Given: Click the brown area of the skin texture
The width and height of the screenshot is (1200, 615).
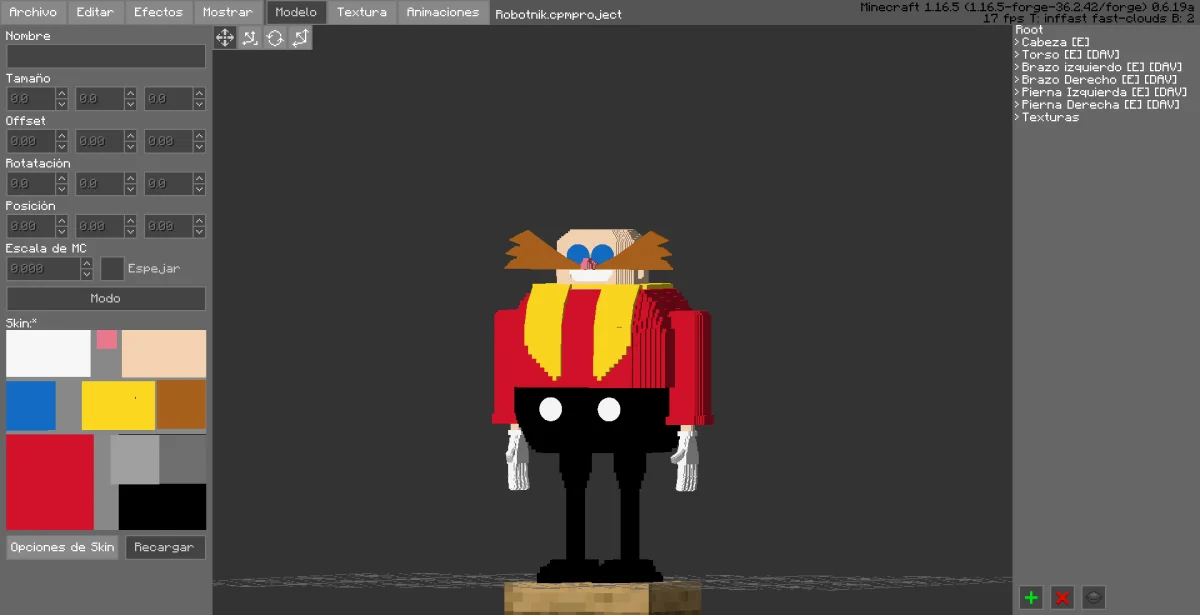Looking at the screenshot, I should point(181,405).
